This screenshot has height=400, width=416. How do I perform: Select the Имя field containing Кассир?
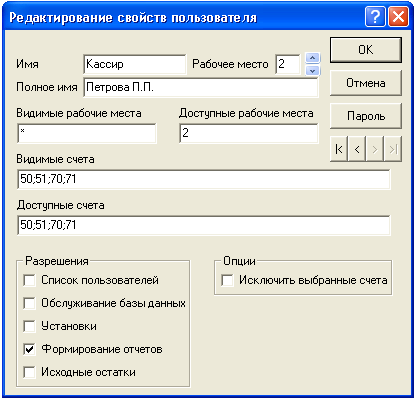135,64
